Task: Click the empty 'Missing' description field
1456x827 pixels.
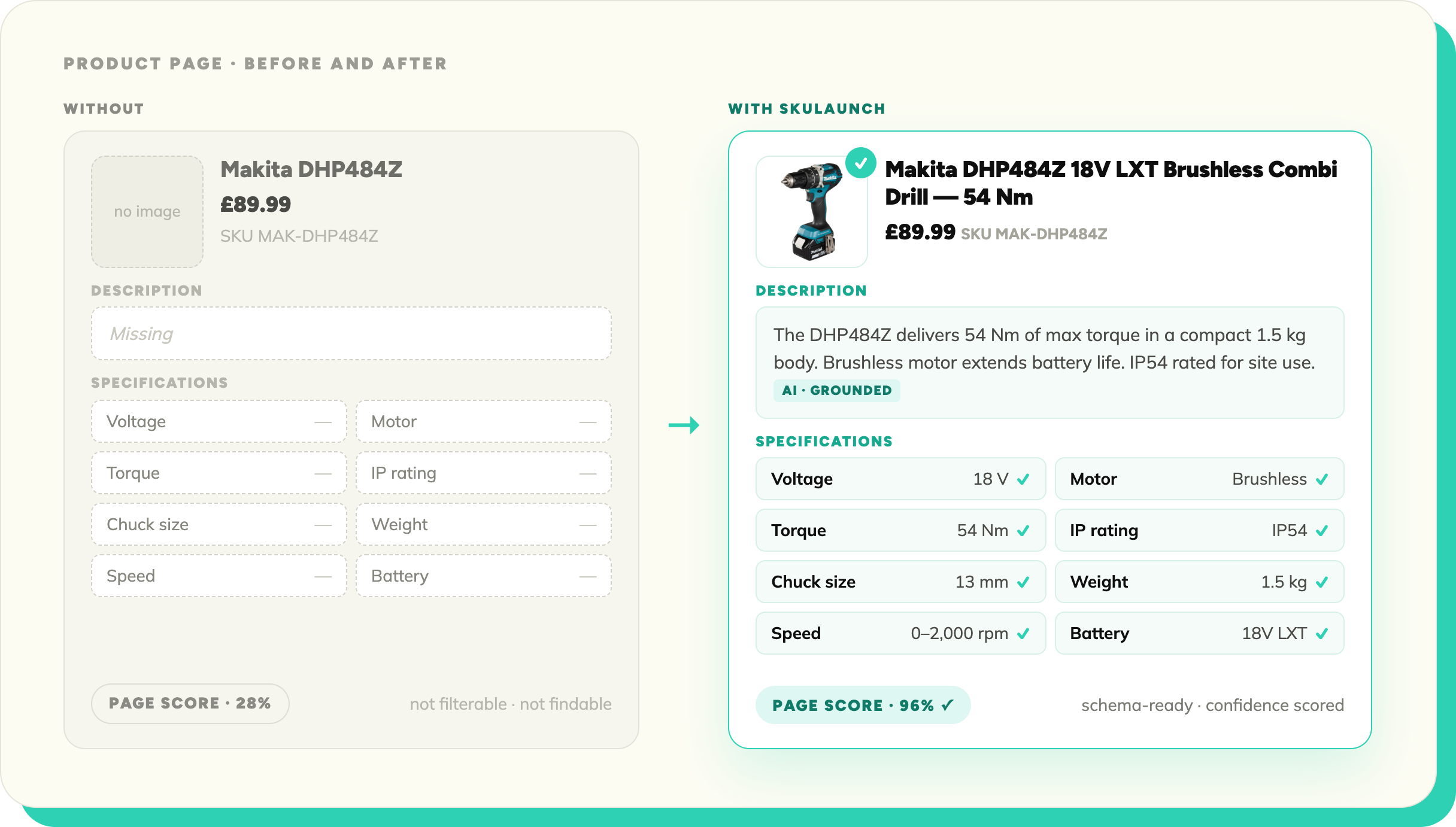Action: point(351,333)
